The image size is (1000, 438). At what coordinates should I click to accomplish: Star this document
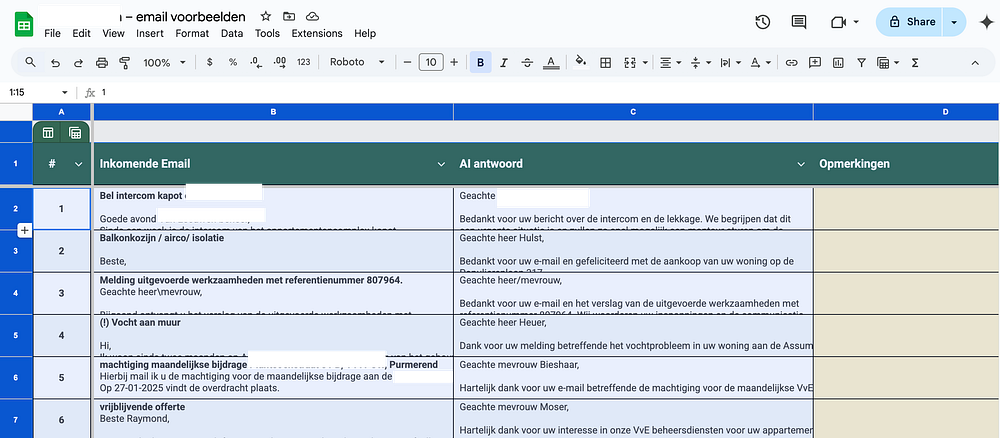pos(266,17)
